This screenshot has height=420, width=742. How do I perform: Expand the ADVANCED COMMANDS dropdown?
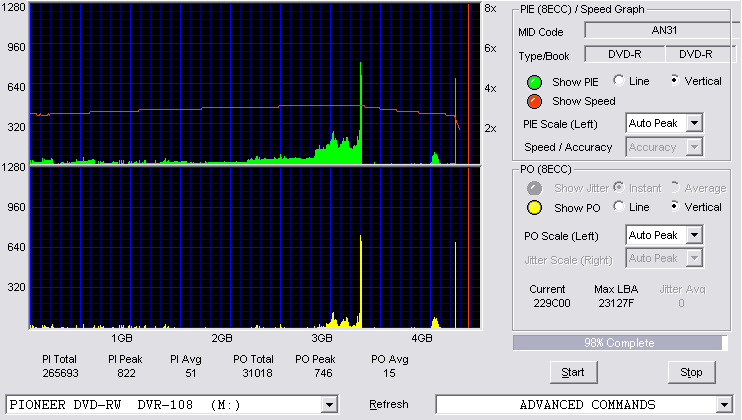coord(724,405)
